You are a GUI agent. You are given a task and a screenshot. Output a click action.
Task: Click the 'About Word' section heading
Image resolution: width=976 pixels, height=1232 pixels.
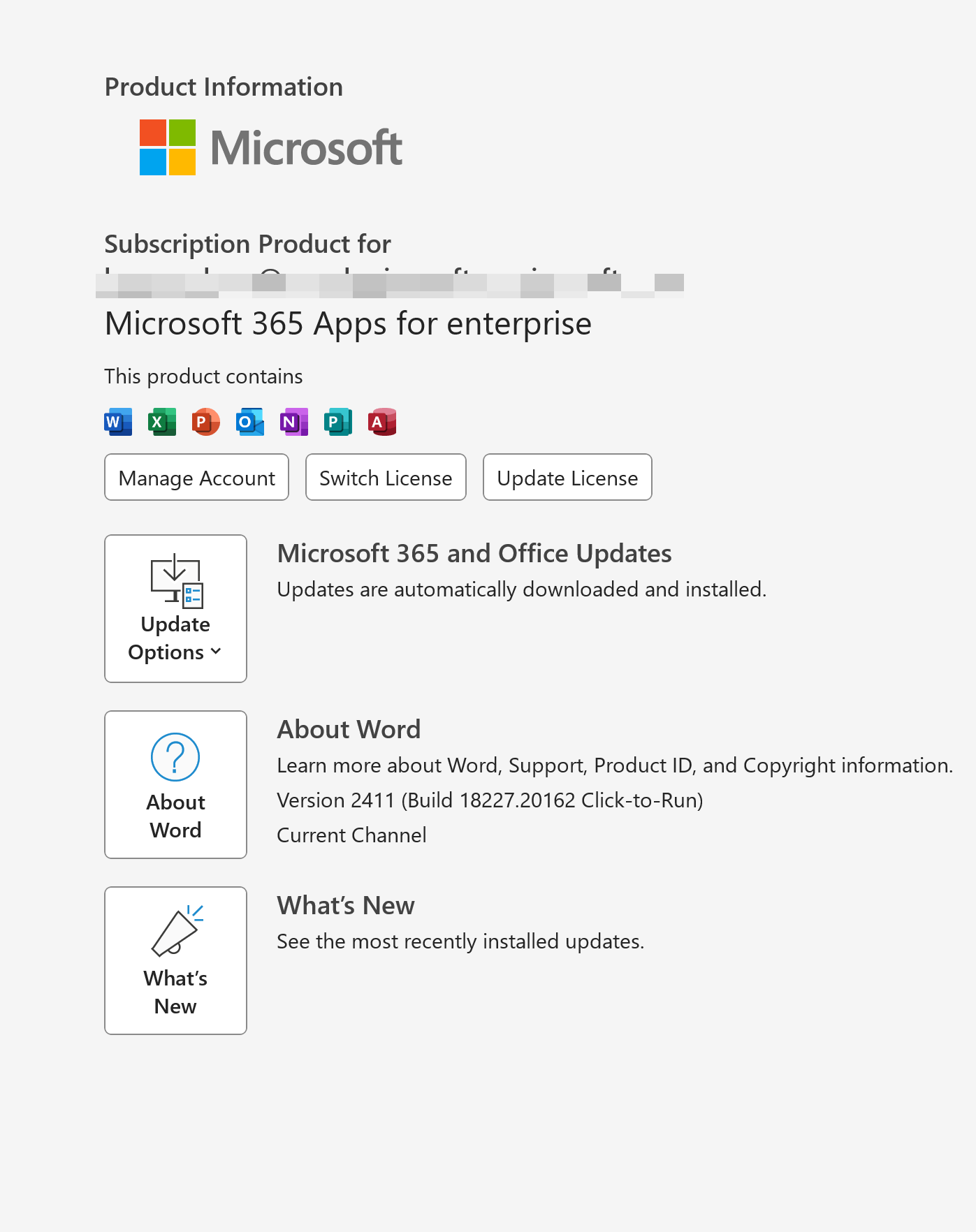(x=349, y=730)
